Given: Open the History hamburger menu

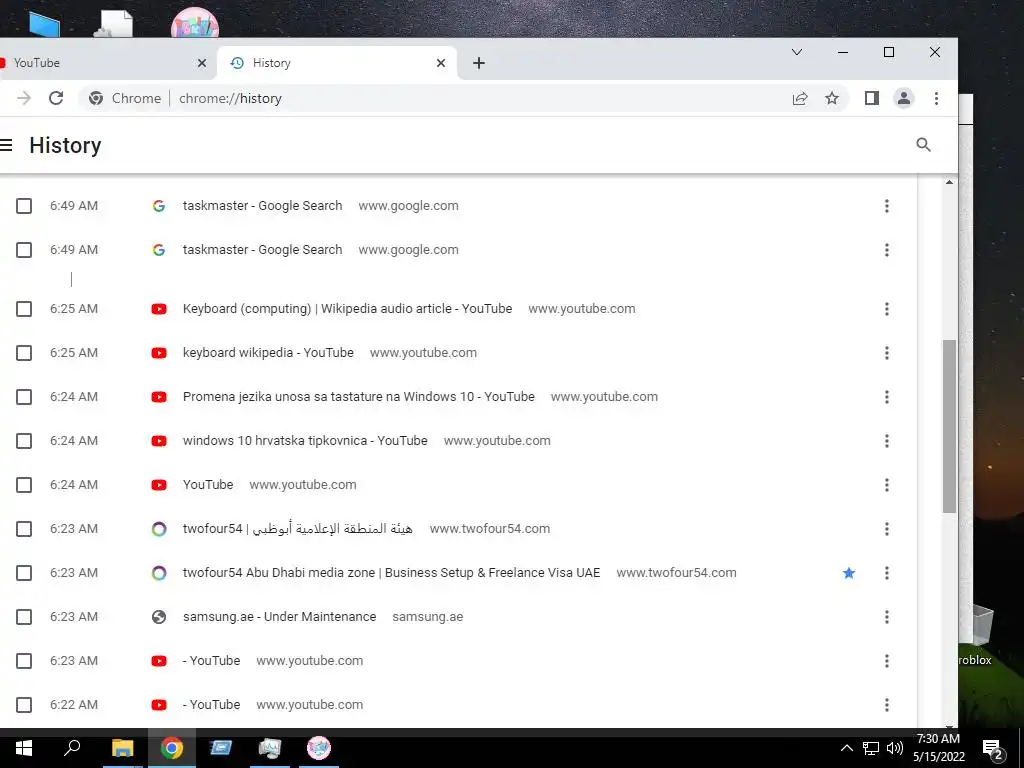Looking at the screenshot, I should (7, 145).
